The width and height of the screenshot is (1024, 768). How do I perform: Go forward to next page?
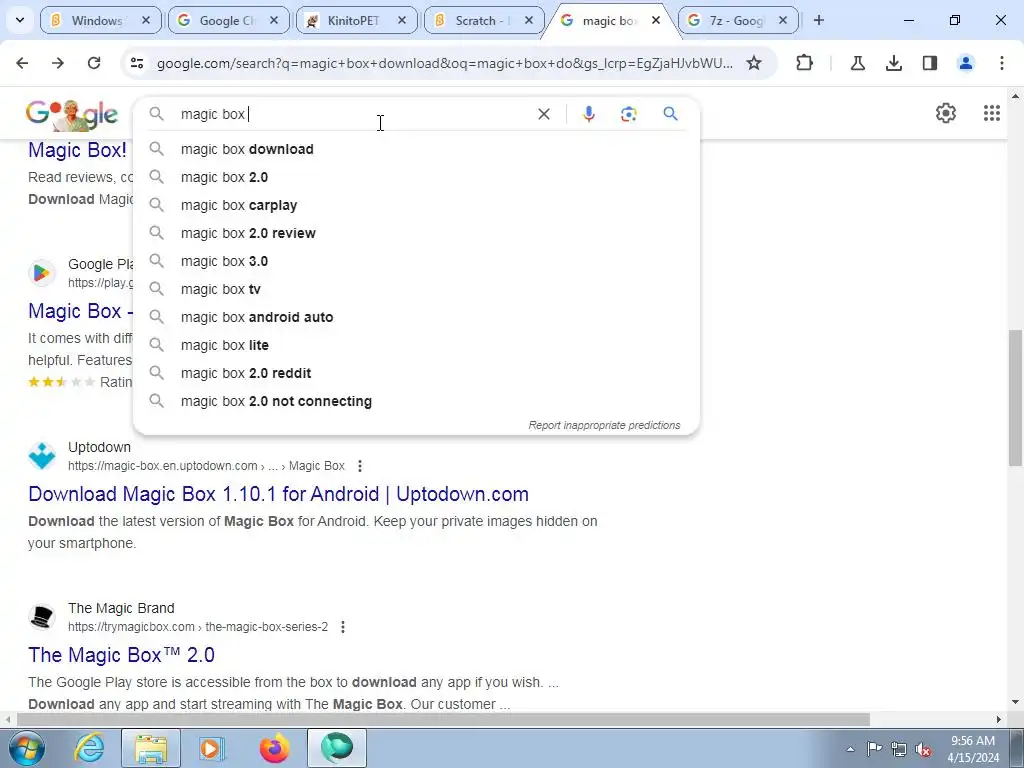coord(58,63)
